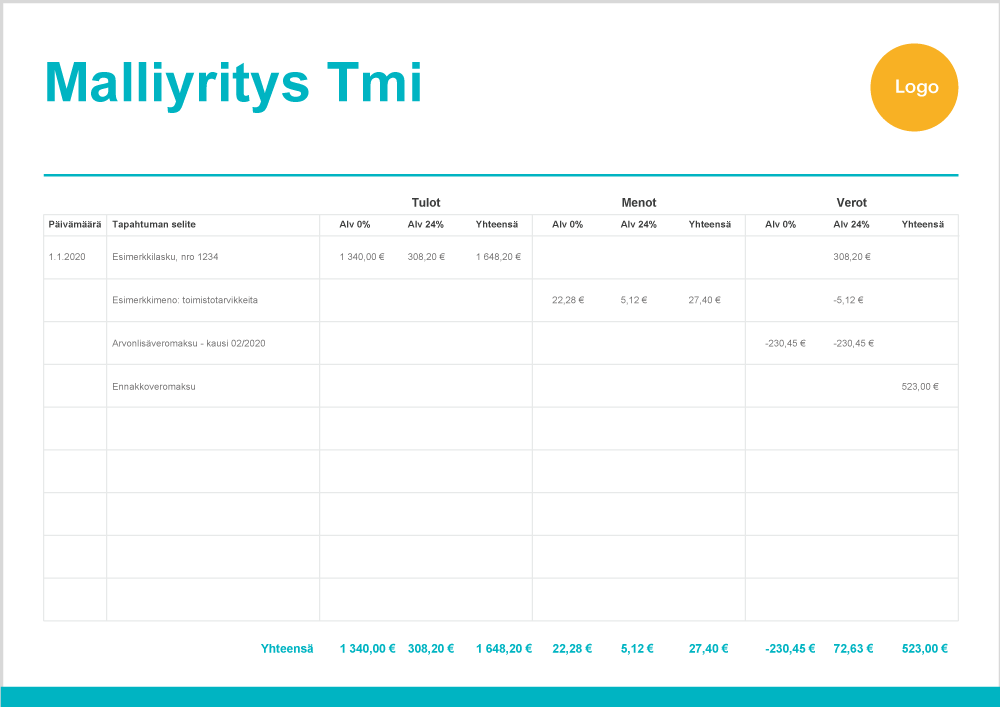This screenshot has height=707, width=1000.
Task: Click the Ennakkoveromaksu description cell
Action: coord(154,386)
